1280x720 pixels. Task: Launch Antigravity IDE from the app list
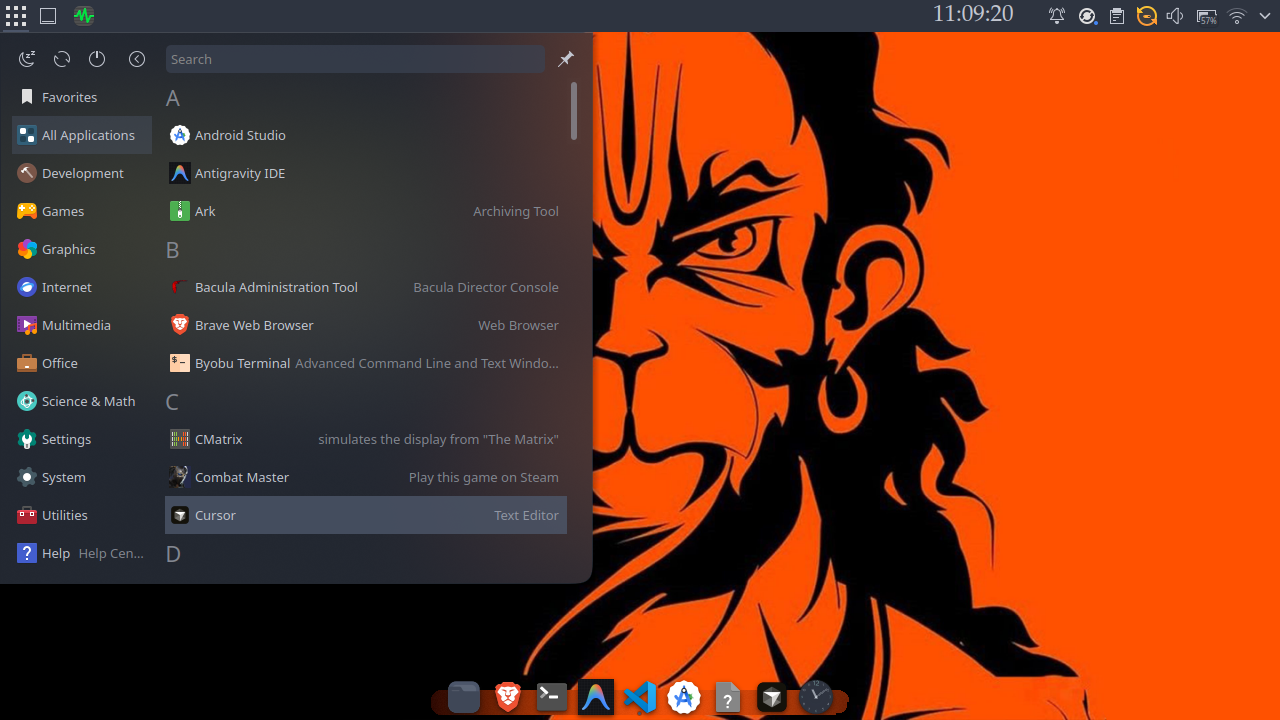366,173
